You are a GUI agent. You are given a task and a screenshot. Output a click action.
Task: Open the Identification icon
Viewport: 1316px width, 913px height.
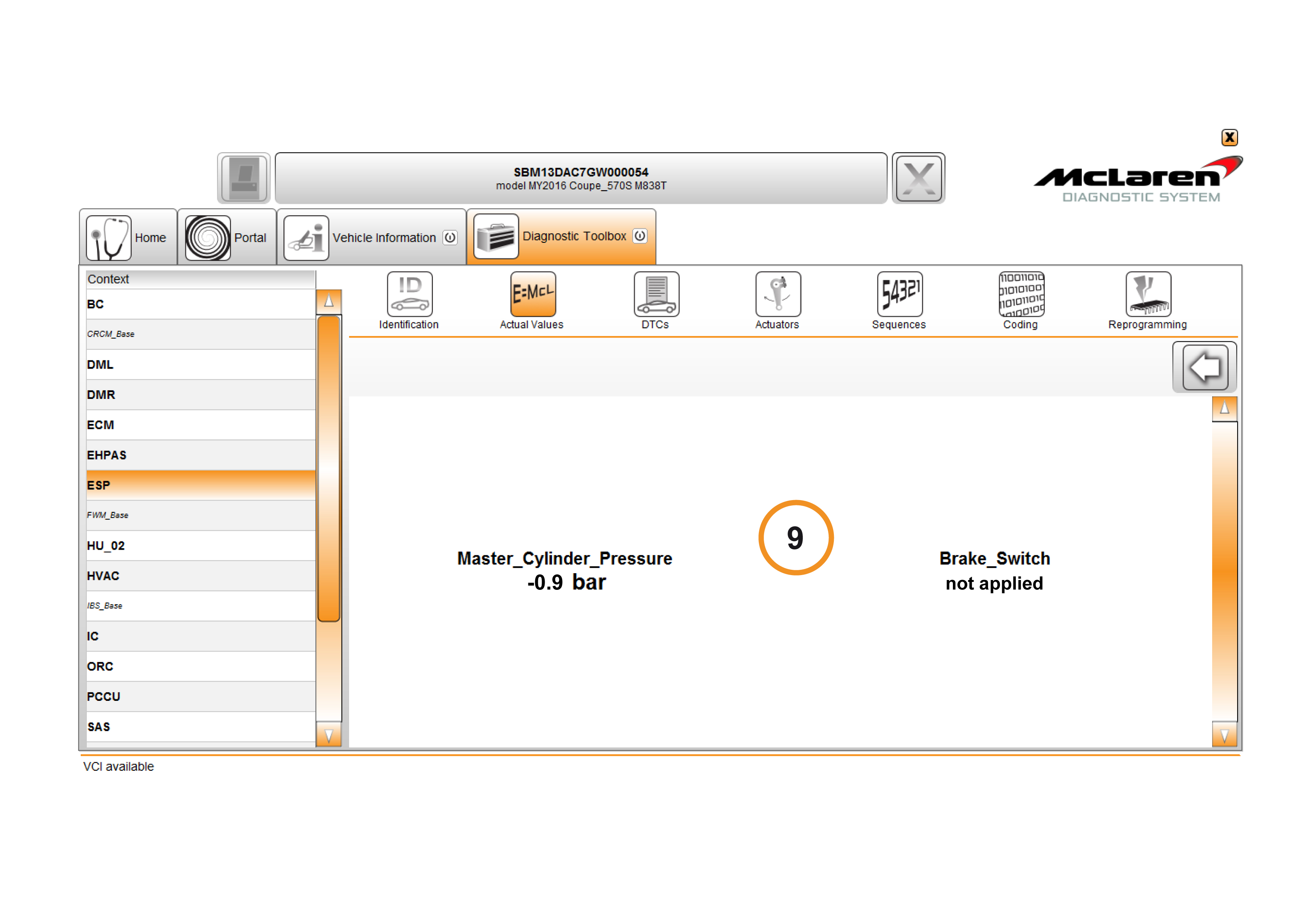point(409,294)
